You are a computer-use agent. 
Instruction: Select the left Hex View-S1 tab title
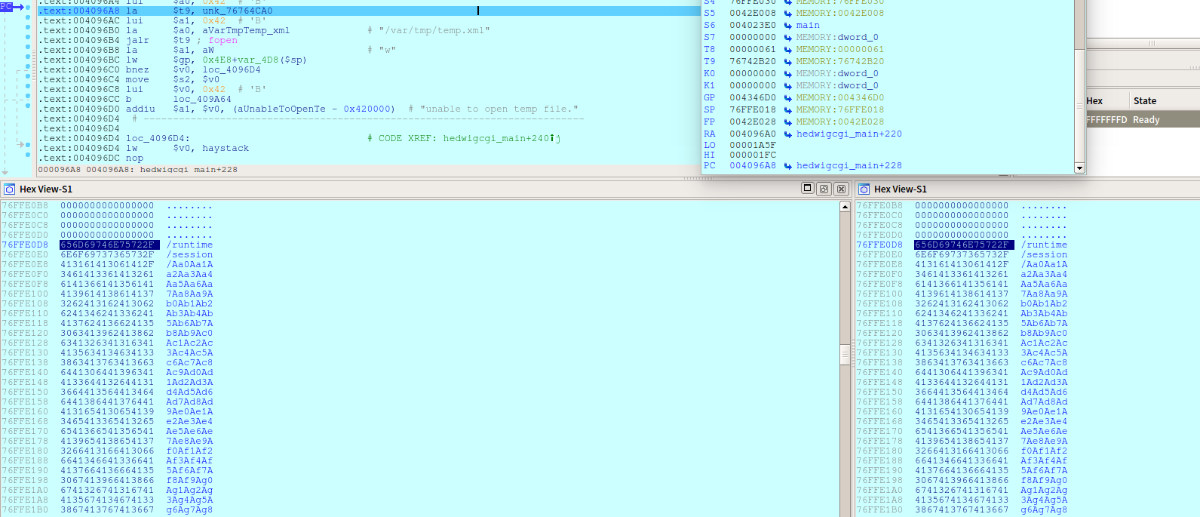pos(45,189)
